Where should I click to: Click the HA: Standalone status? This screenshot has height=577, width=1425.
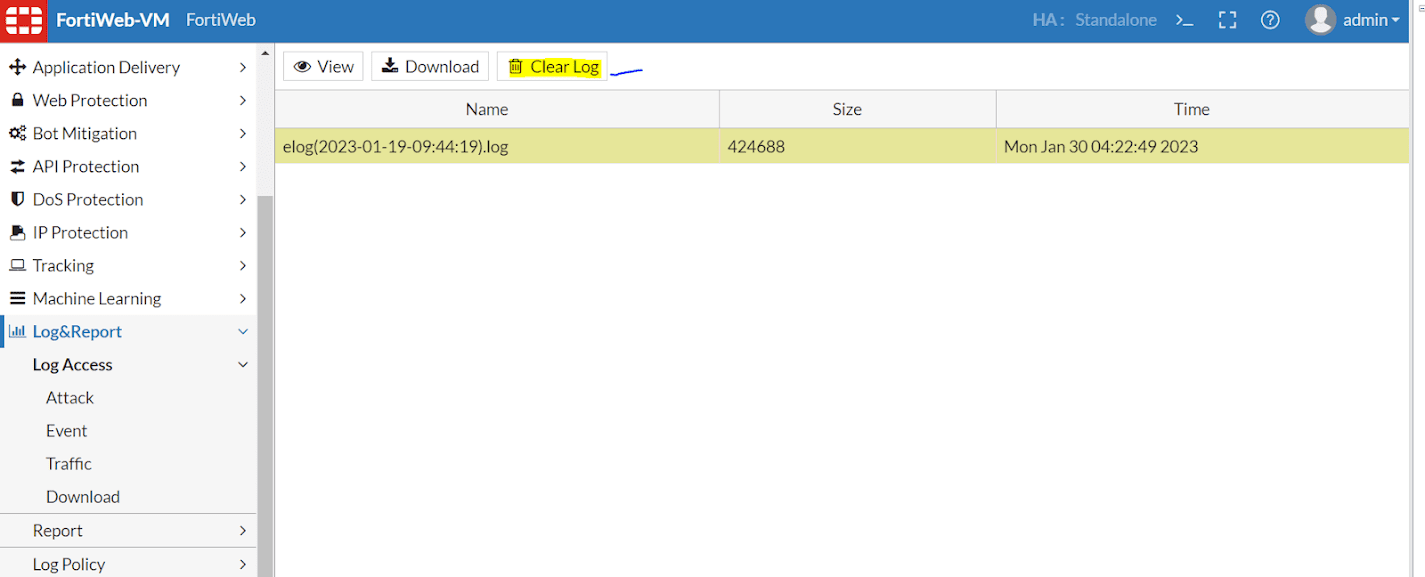(x=1095, y=20)
